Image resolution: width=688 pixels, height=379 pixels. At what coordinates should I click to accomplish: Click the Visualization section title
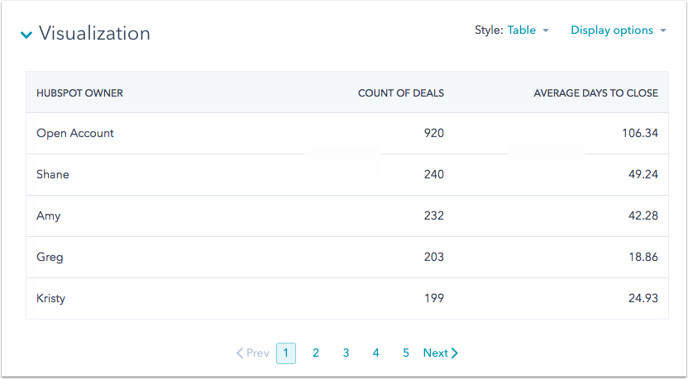coord(94,33)
